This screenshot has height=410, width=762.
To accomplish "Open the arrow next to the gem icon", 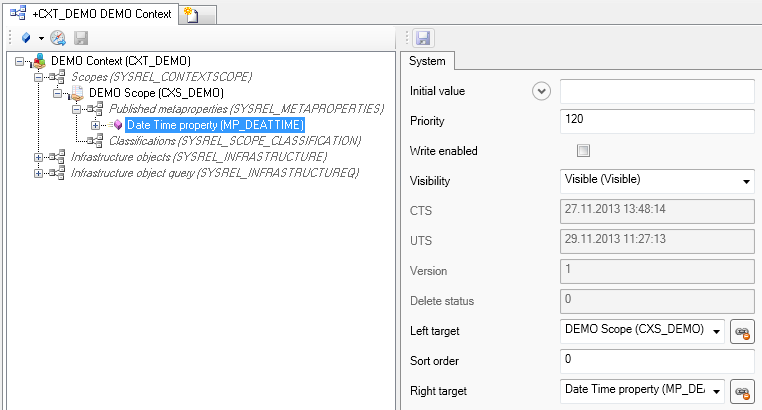I will (x=41, y=38).
